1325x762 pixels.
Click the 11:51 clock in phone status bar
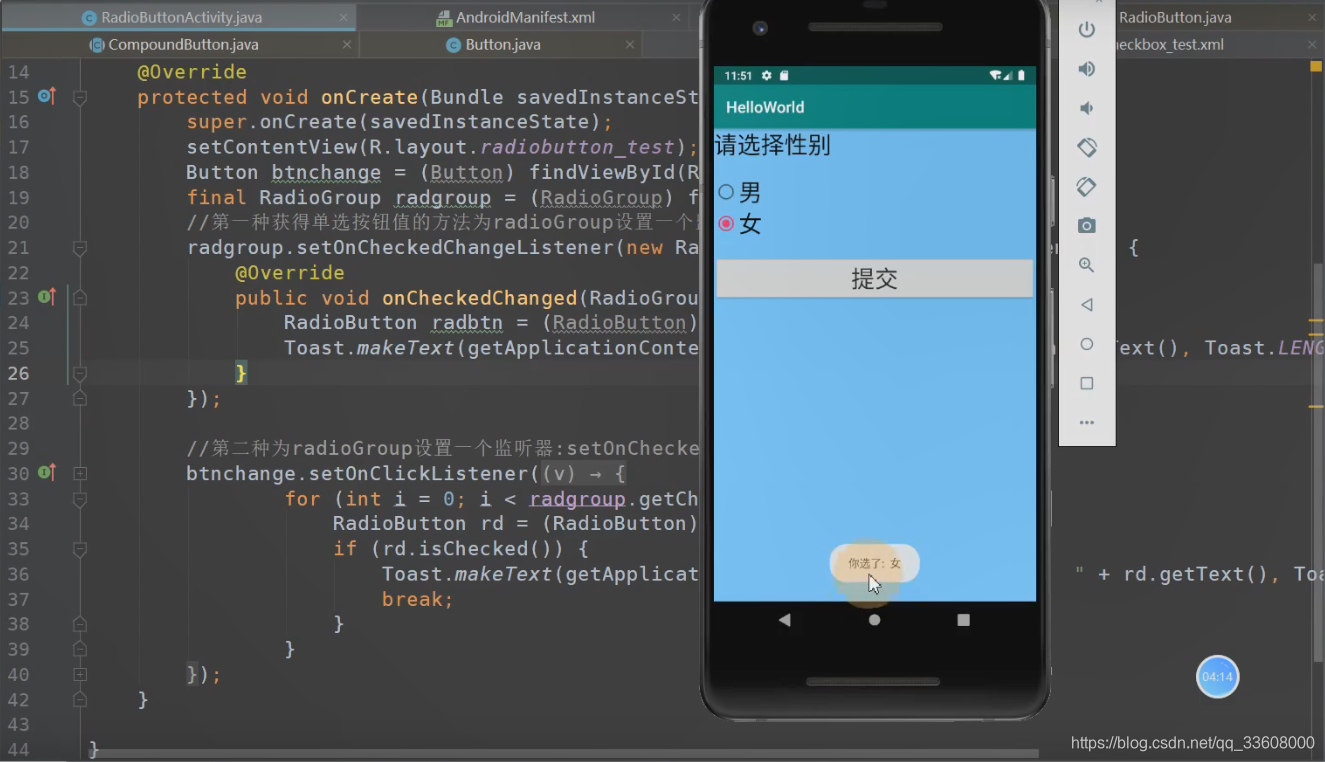(738, 76)
